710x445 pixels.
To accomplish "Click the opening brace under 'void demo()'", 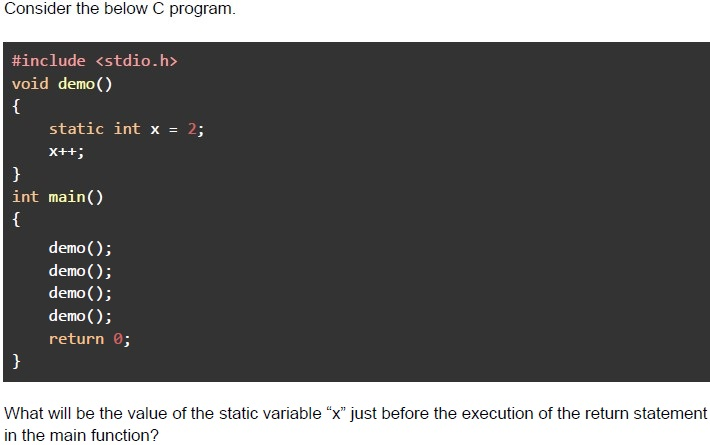I will coord(16,107).
